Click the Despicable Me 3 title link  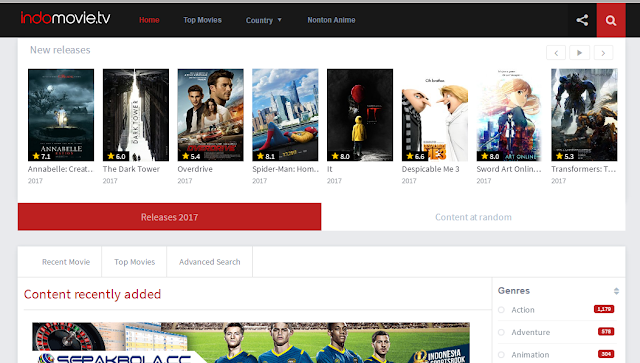pyautogui.click(x=431, y=169)
